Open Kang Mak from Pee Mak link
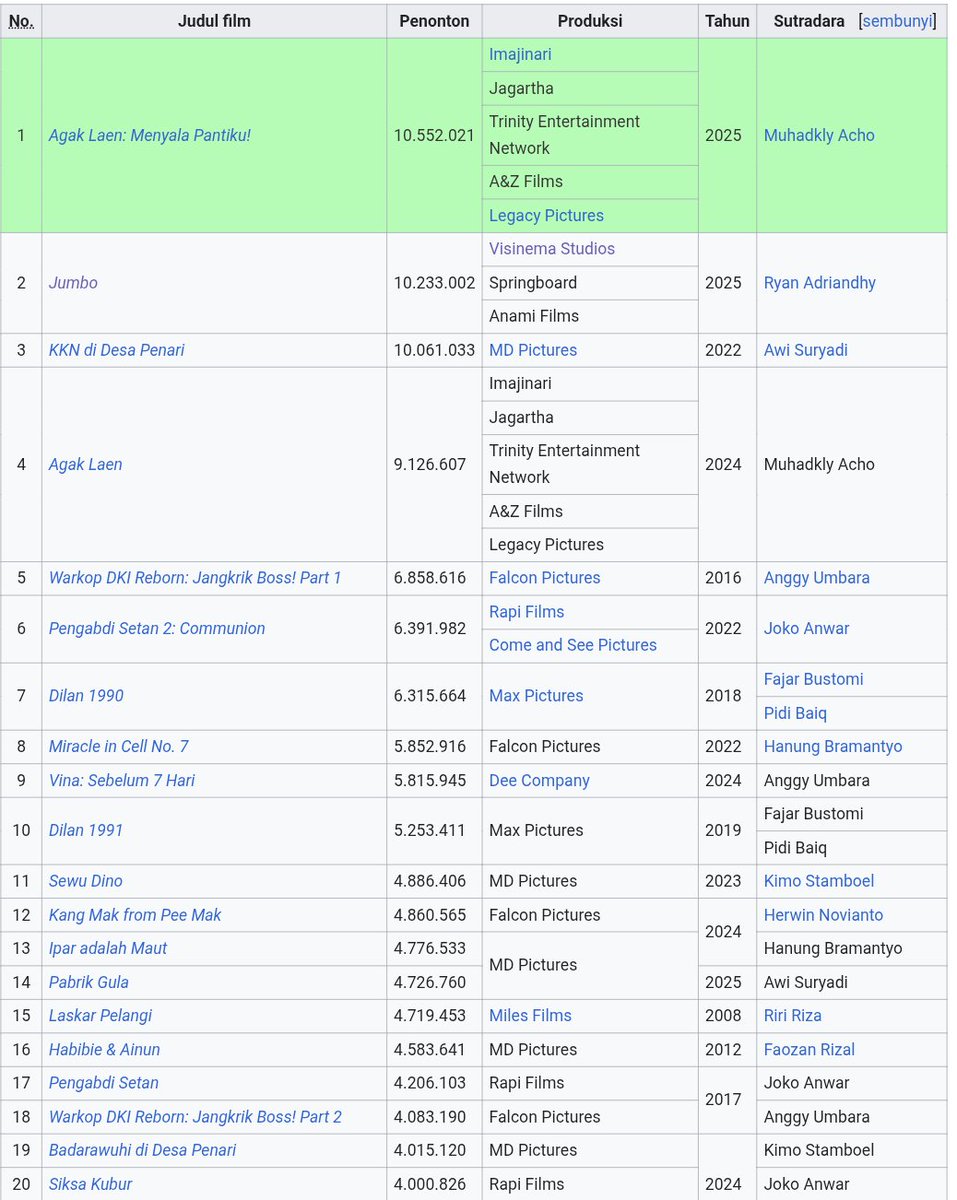 point(135,915)
